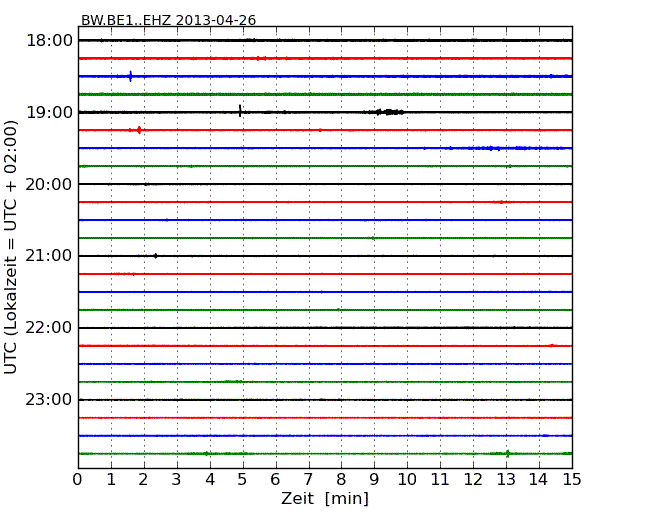The image size is (650, 520).
Task: Click the 10 minute tick label
Action: click(407, 480)
